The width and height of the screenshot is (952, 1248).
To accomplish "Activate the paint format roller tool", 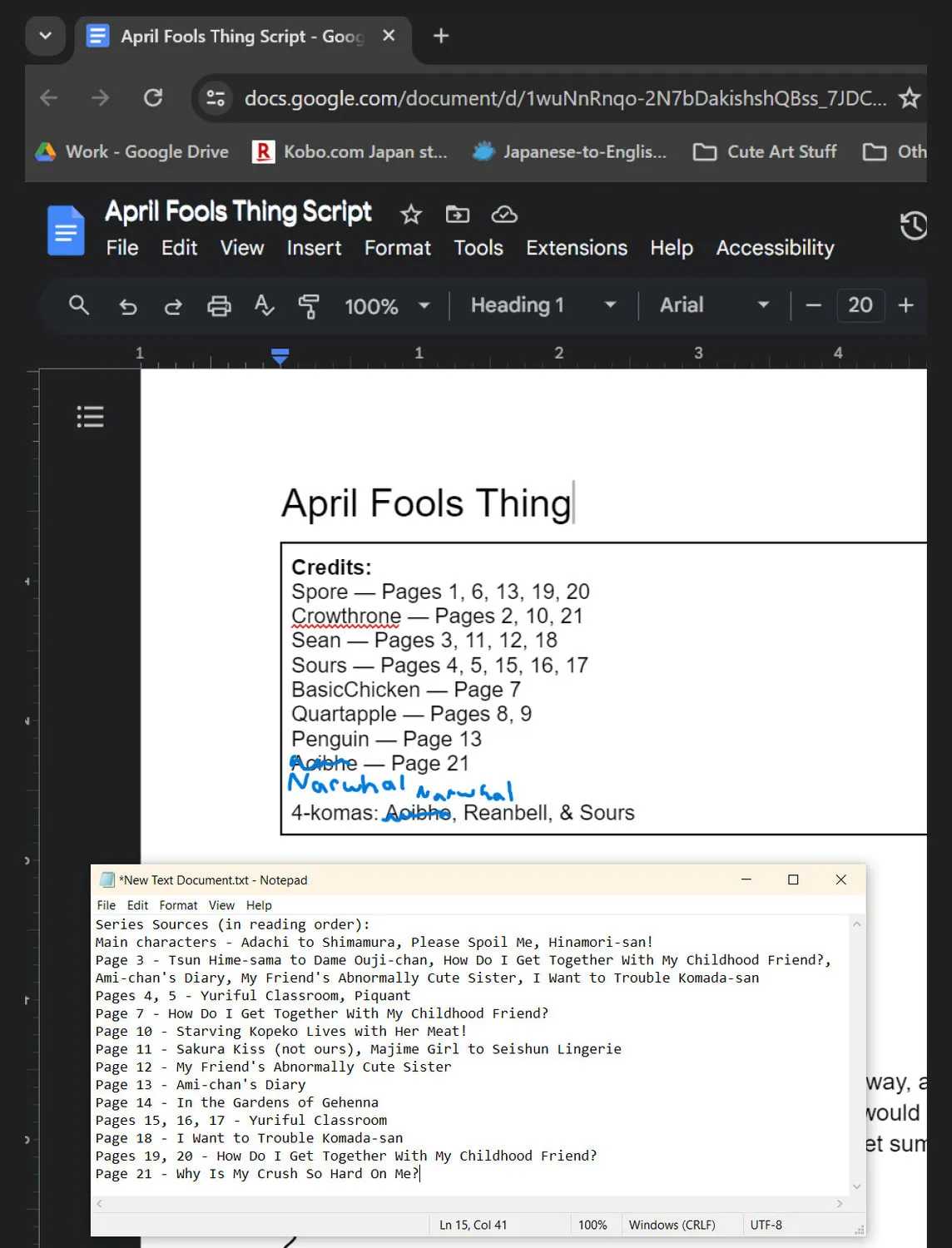I will point(309,306).
